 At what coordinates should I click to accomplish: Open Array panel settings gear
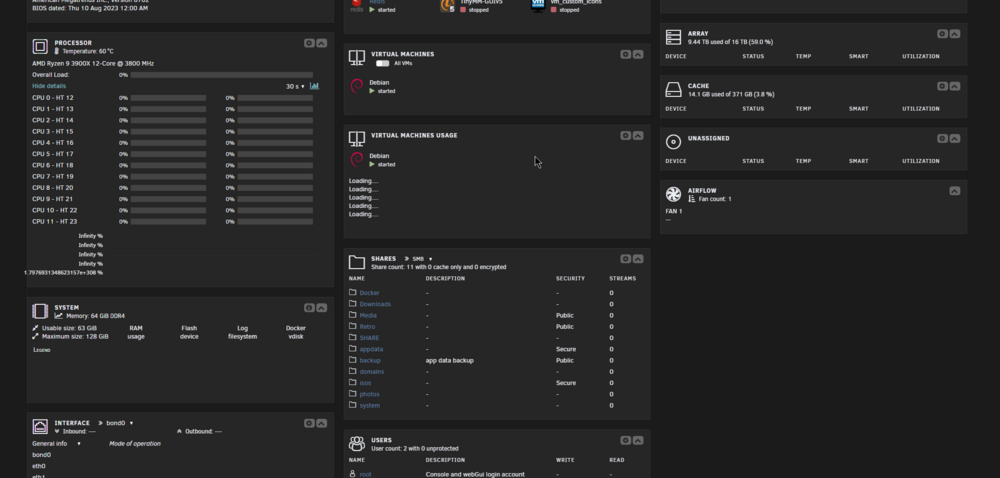[943, 34]
